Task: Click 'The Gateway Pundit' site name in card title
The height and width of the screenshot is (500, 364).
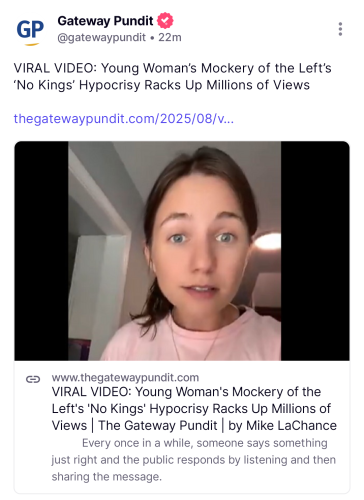Action: point(158,426)
